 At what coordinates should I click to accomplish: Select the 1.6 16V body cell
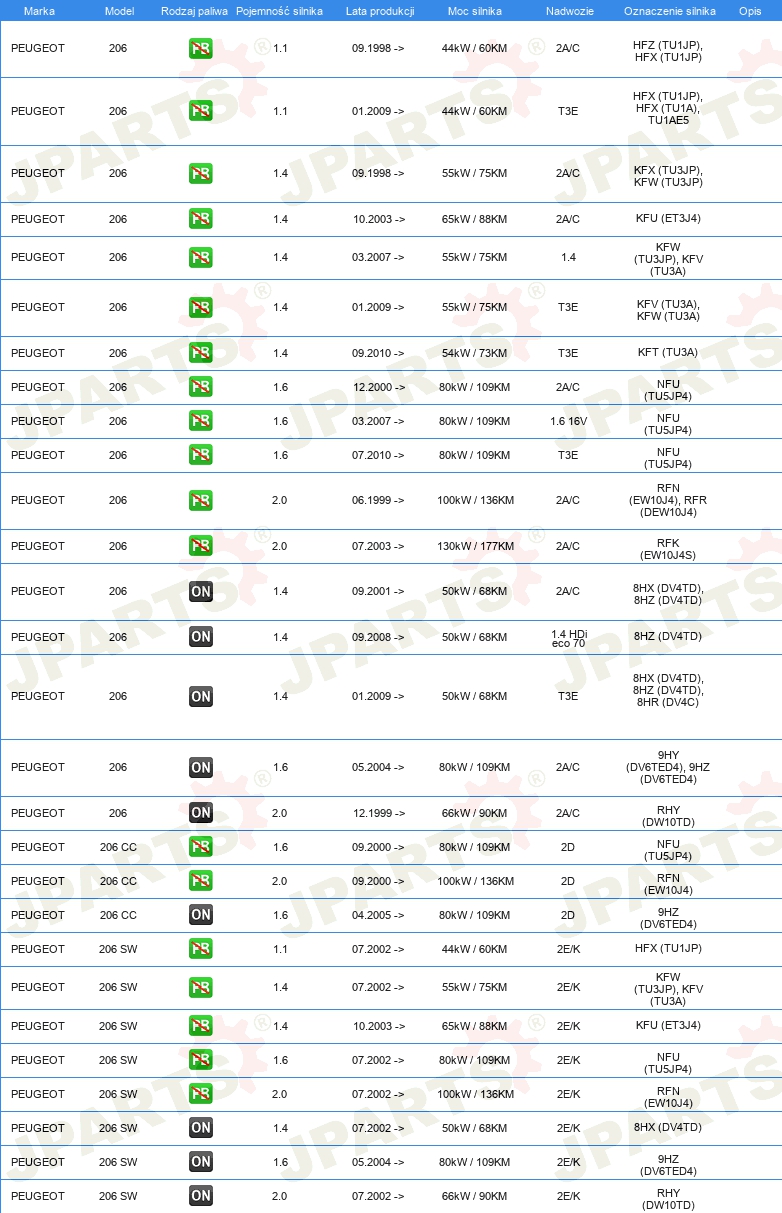click(568, 421)
